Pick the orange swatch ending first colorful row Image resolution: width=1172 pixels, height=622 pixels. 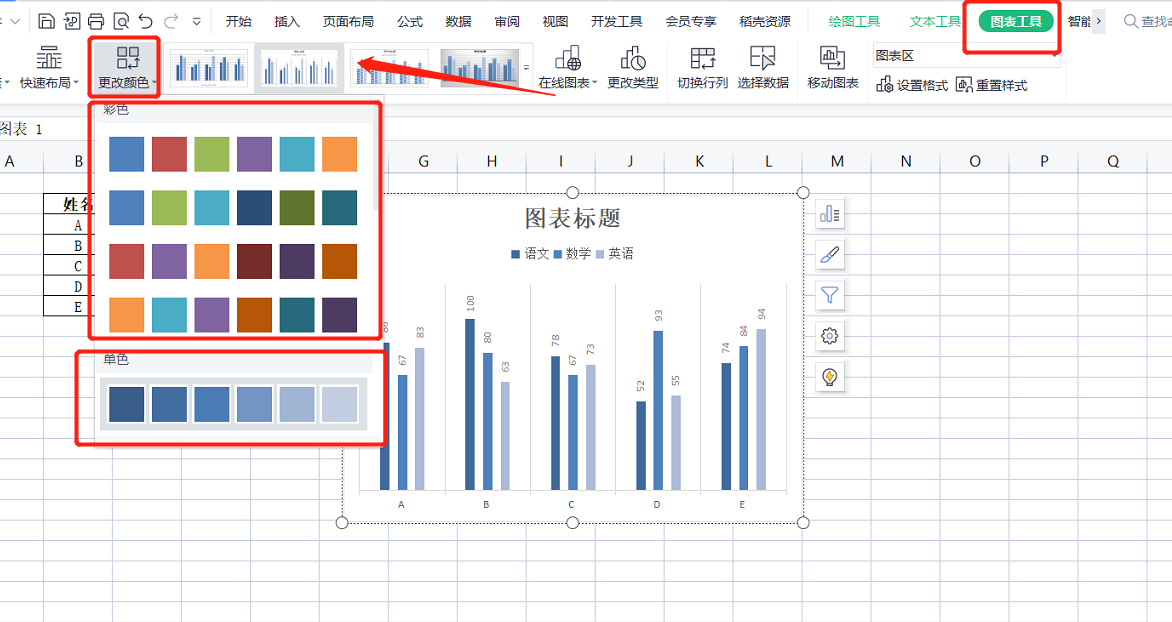click(339, 154)
